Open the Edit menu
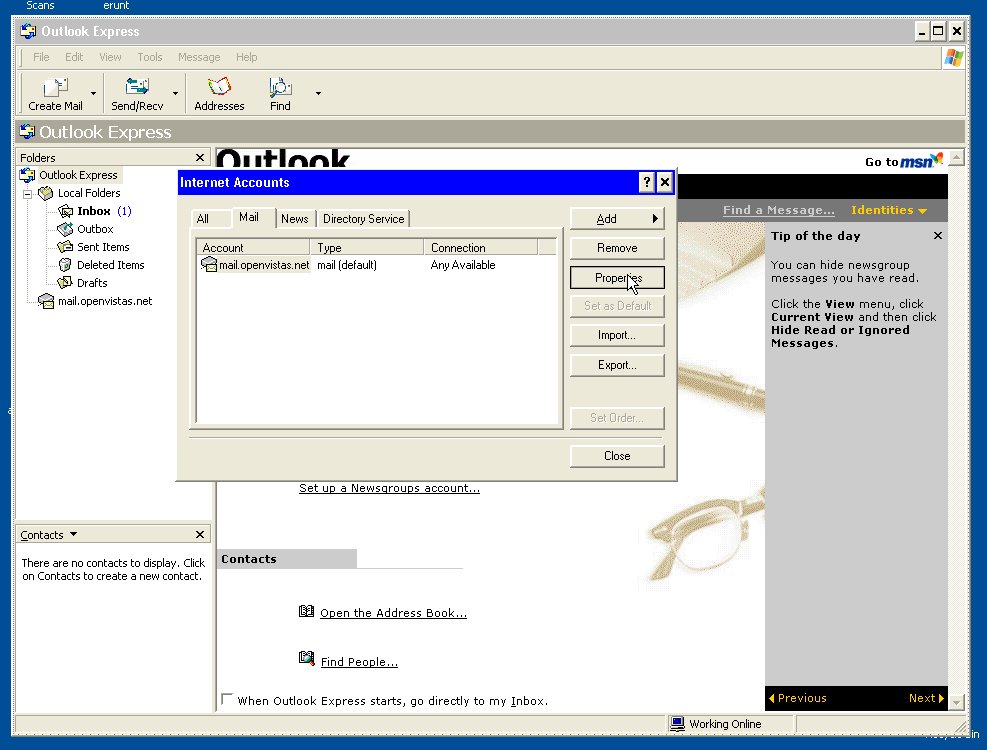987x750 pixels. point(74,57)
